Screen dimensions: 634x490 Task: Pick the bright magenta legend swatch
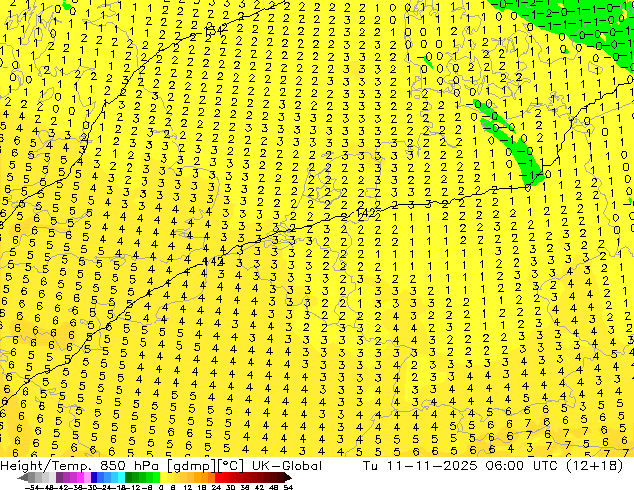[80, 477]
